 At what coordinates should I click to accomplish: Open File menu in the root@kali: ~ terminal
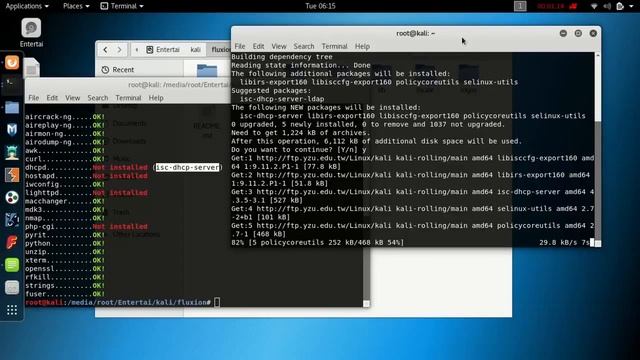(x=240, y=46)
